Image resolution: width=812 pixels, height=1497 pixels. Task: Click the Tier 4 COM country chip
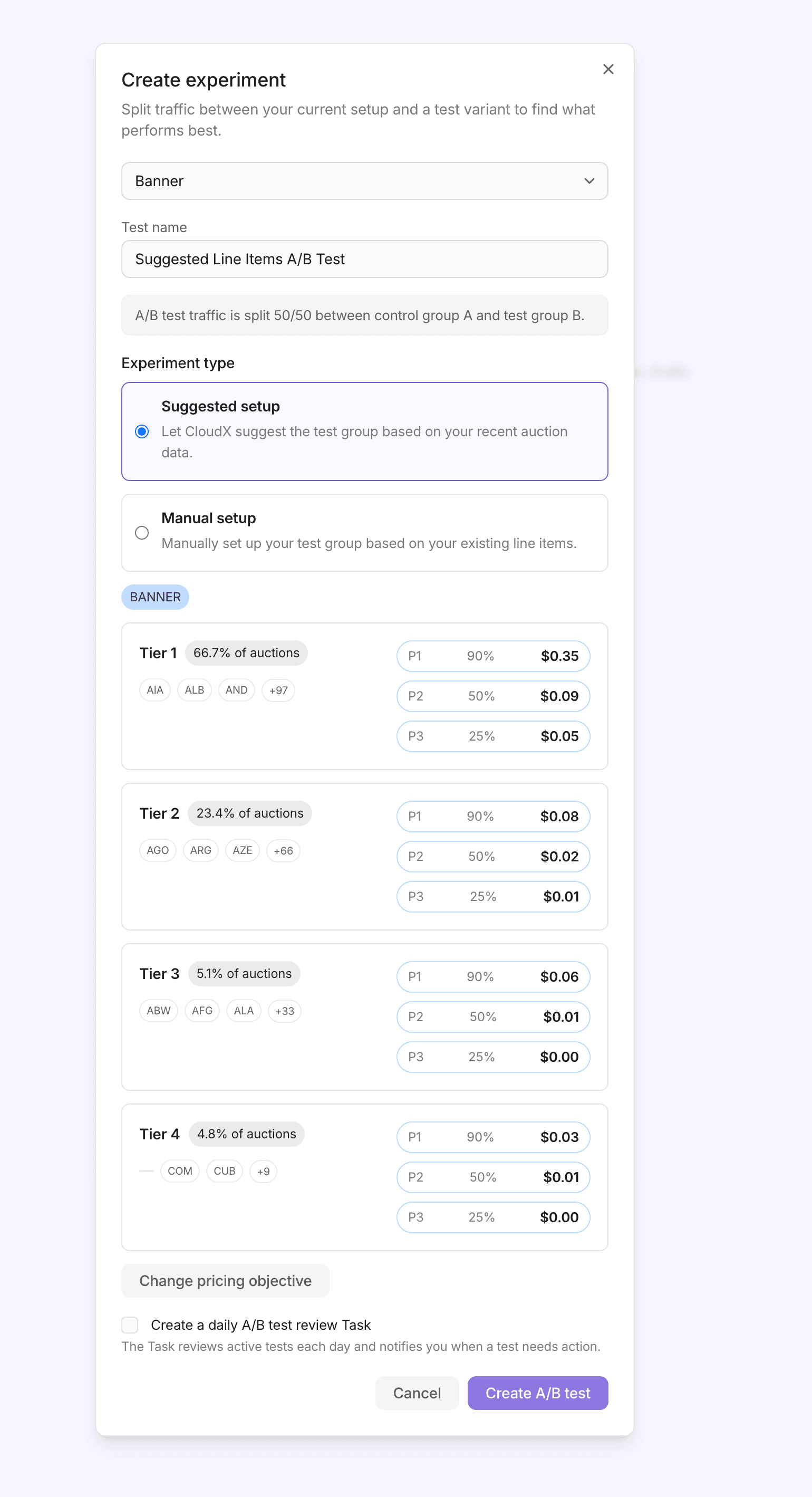coord(180,1172)
